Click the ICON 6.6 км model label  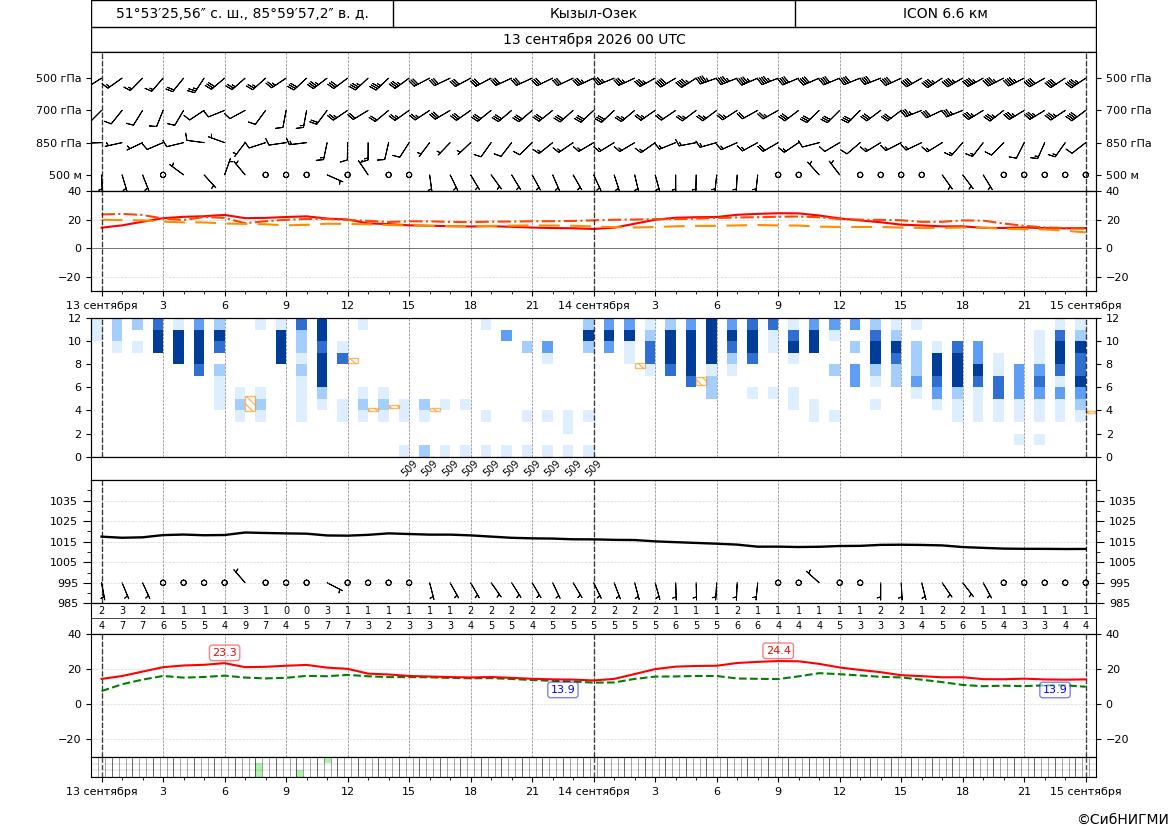(945, 13)
